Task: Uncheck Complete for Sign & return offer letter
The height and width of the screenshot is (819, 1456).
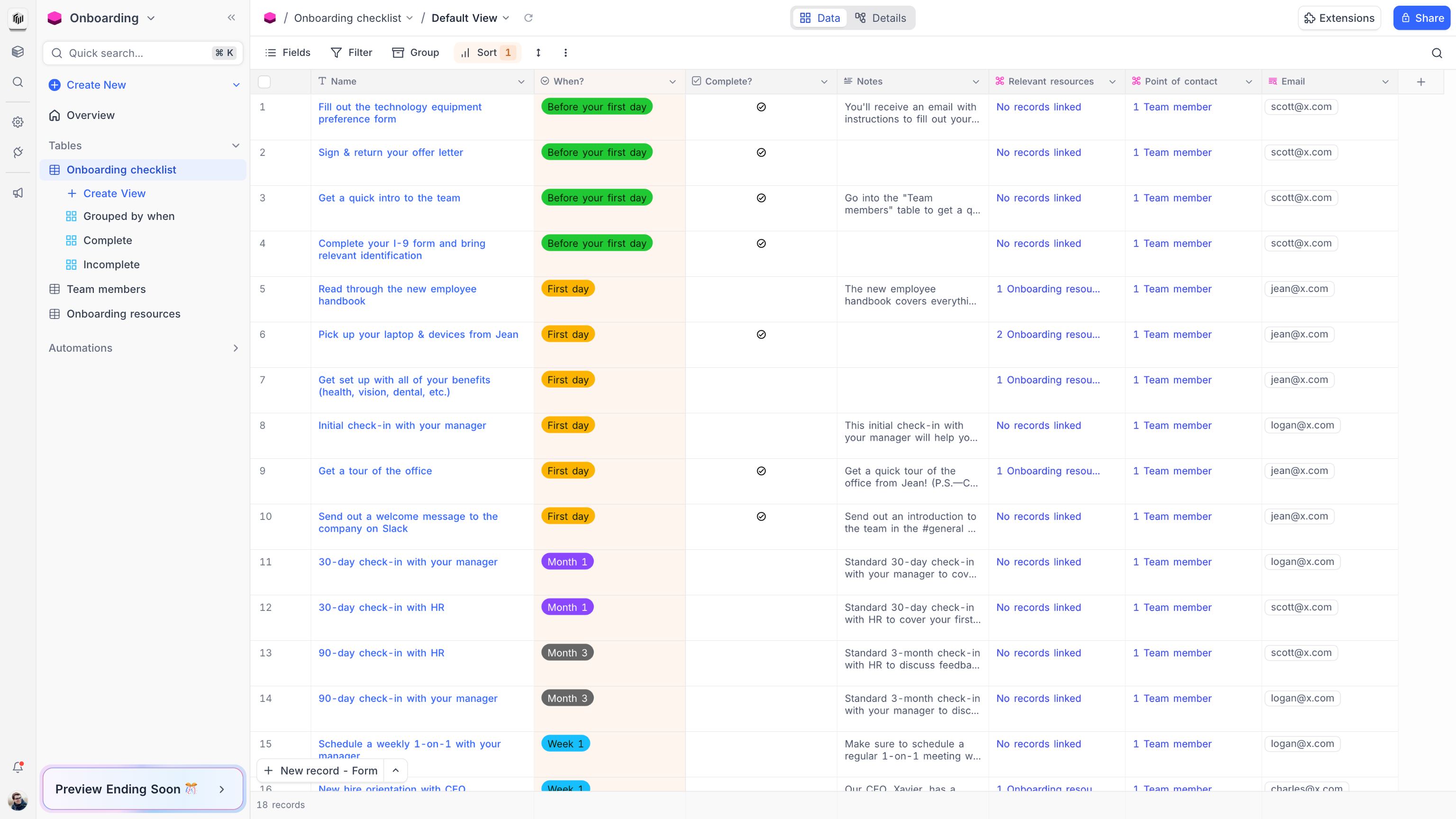Action: tap(761, 153)
